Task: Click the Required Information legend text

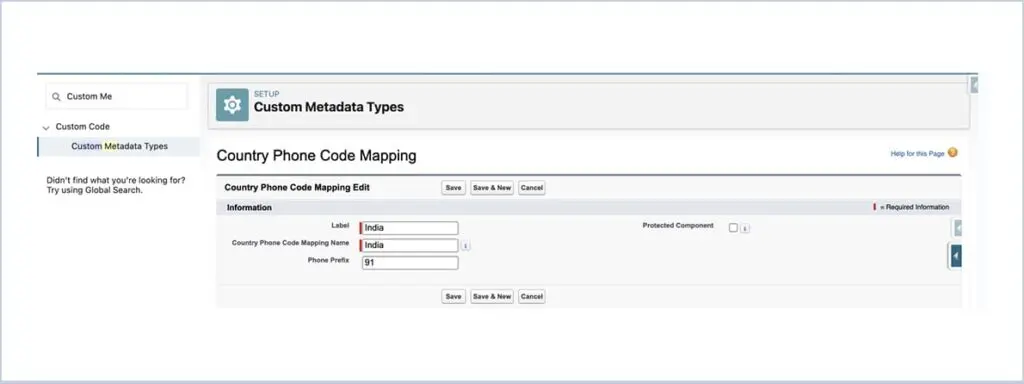Action: pos(914,208)
